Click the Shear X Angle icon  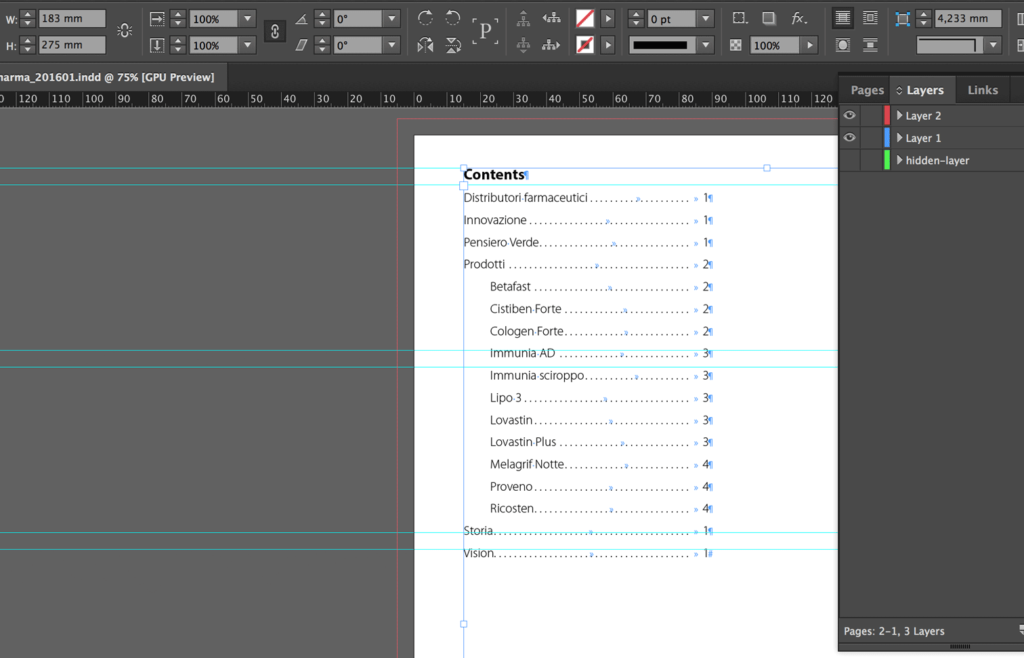[x=301, y=45]
